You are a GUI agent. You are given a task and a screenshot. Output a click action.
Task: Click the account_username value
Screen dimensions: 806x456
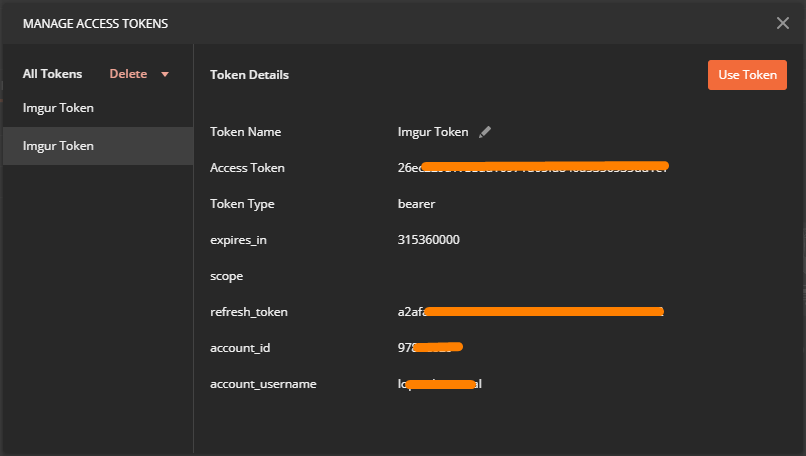439,384
